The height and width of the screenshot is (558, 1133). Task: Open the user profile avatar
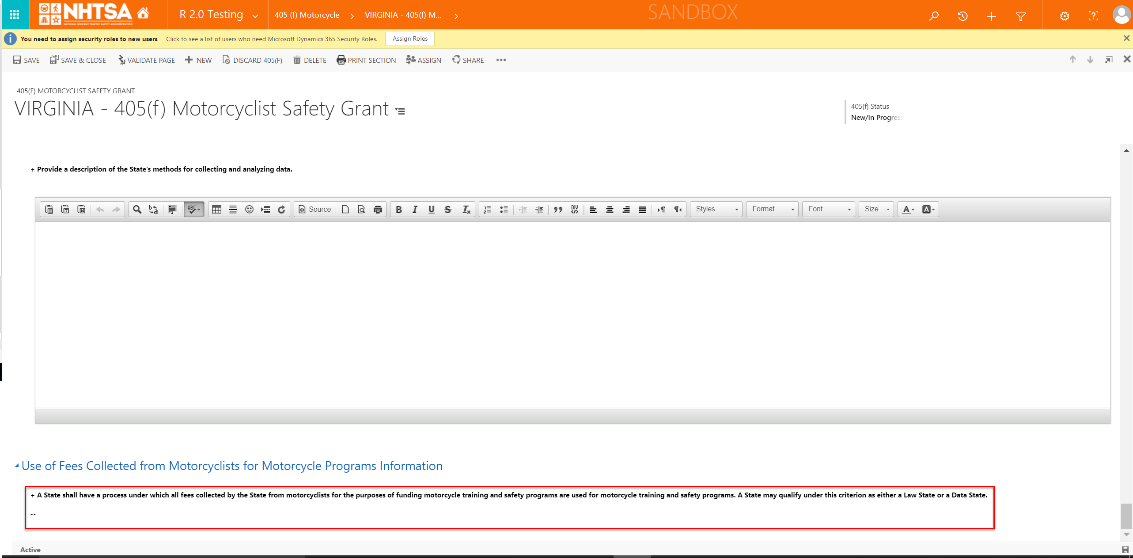pos(1121,15)
